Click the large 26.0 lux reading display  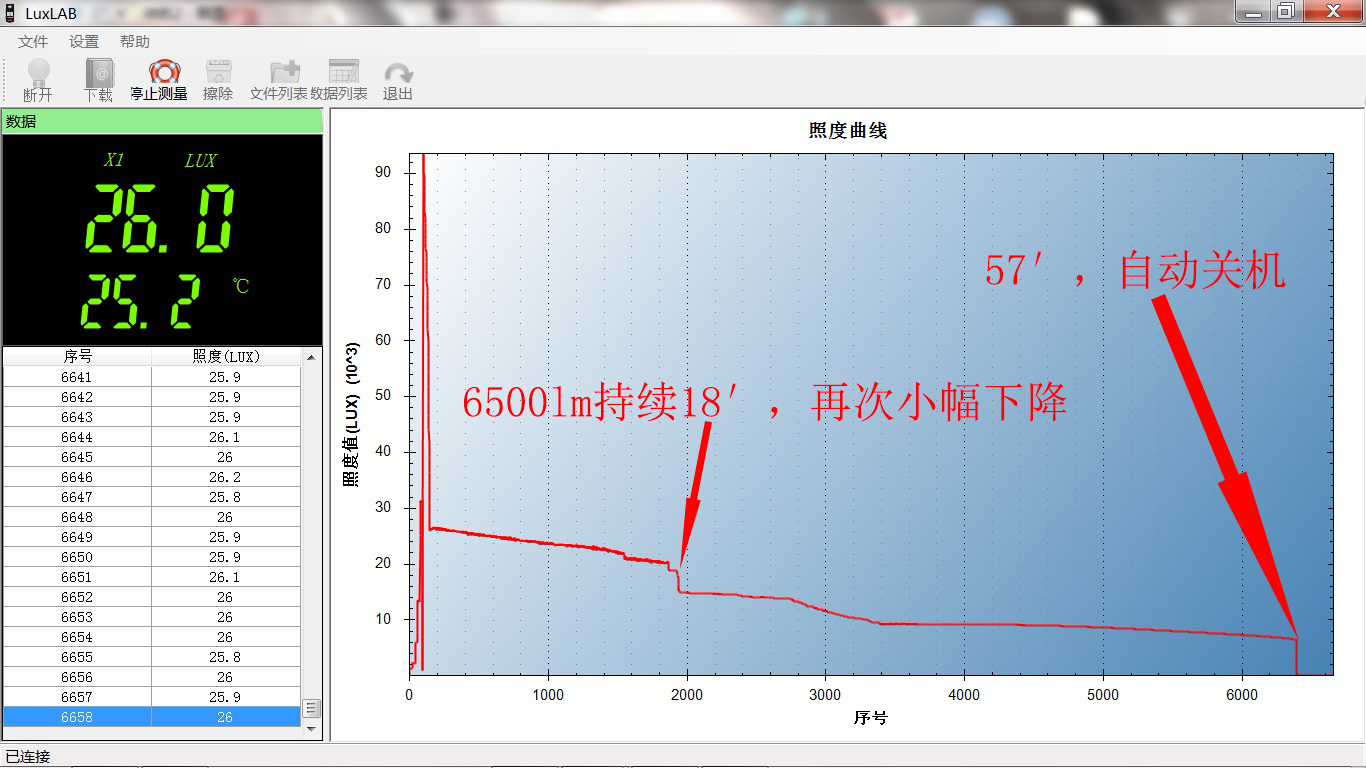pyautogui.click(x=159, y=219)
